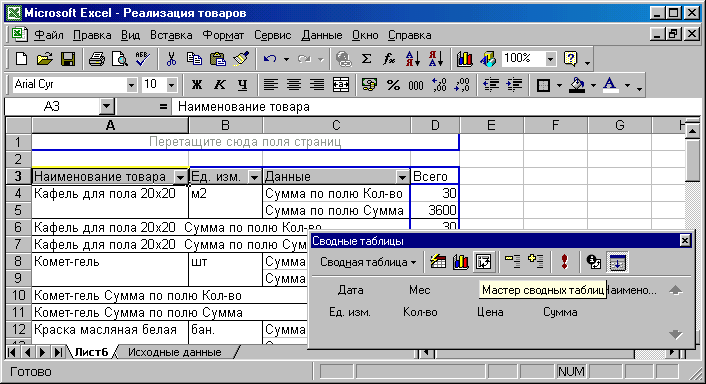The image size is (706, 384).
Task: Click the Сумма field button in PivotTable toolbar
Action: (560, 312)
